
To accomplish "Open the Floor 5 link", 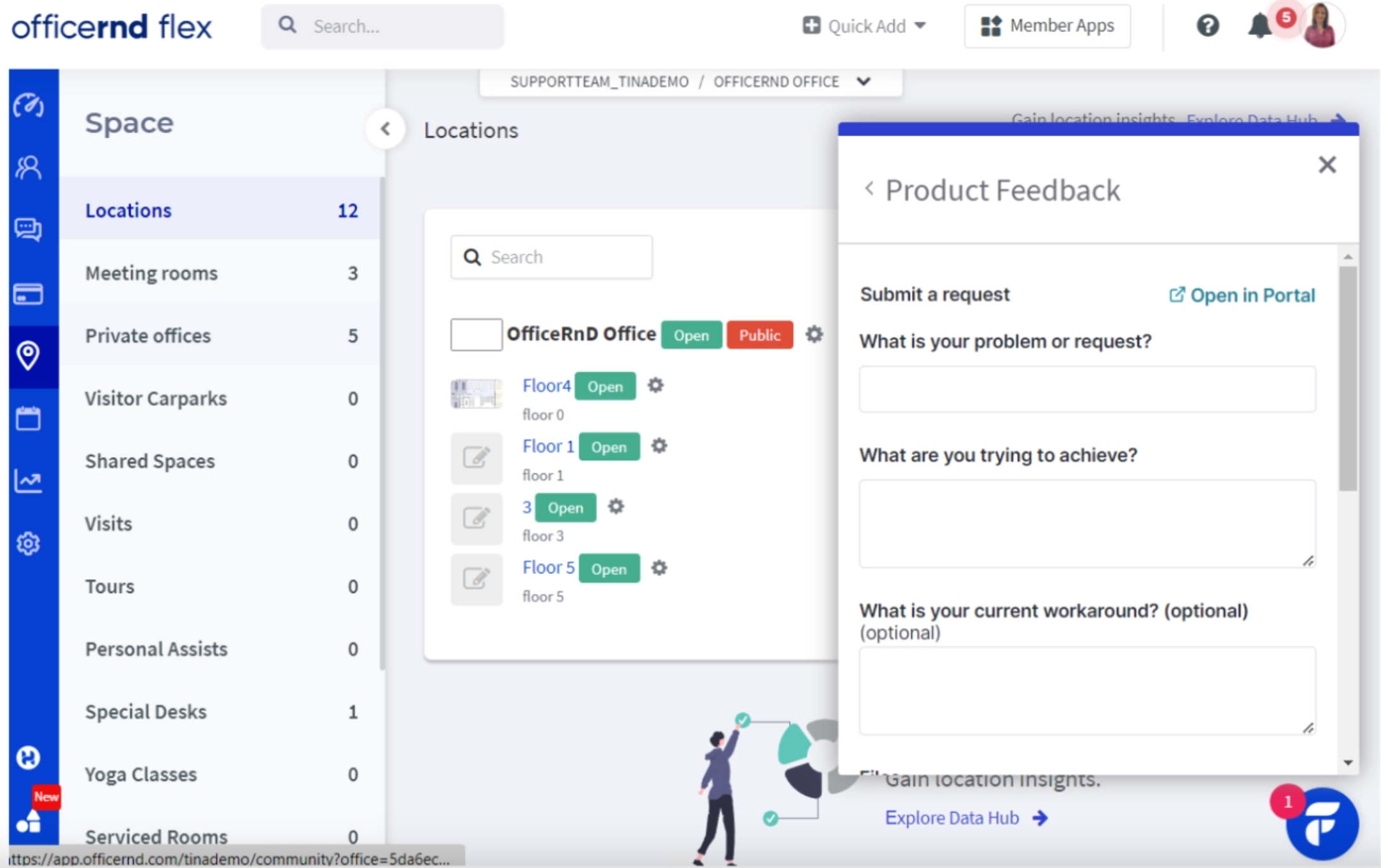I will (x=548, y=567).
